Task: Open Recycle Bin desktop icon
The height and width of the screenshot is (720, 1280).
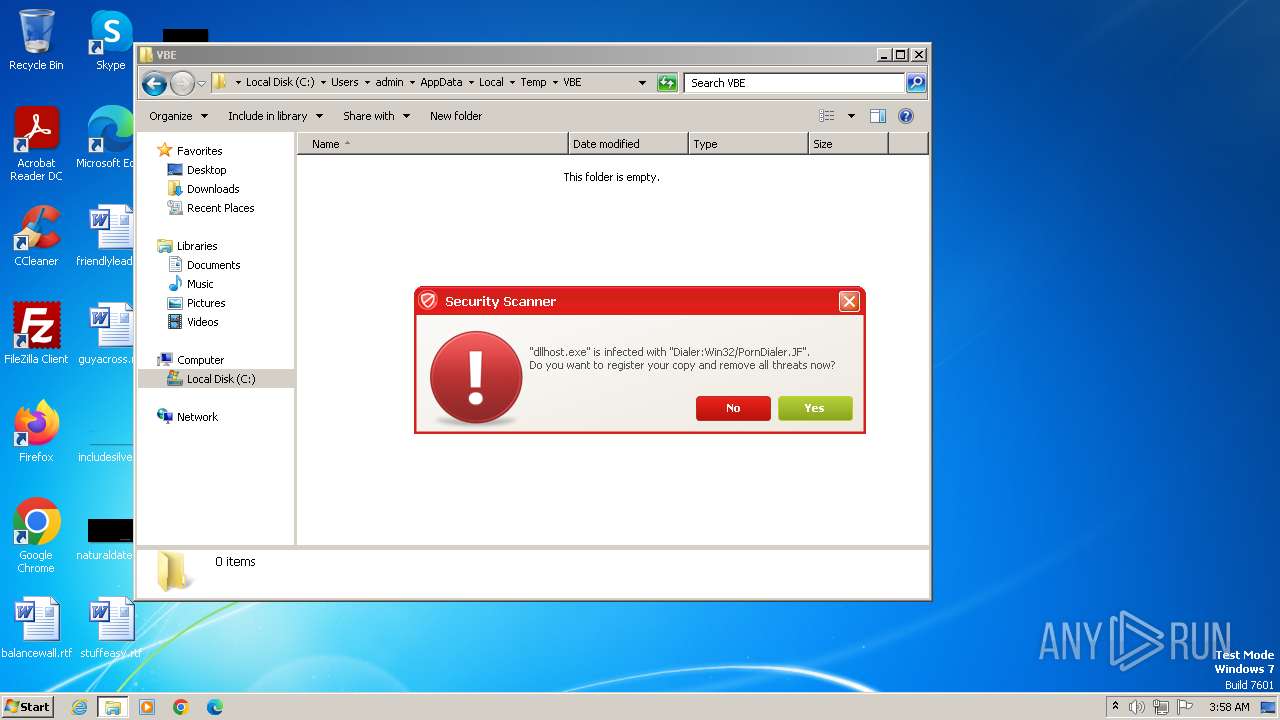Action: (x=36, y=40)
